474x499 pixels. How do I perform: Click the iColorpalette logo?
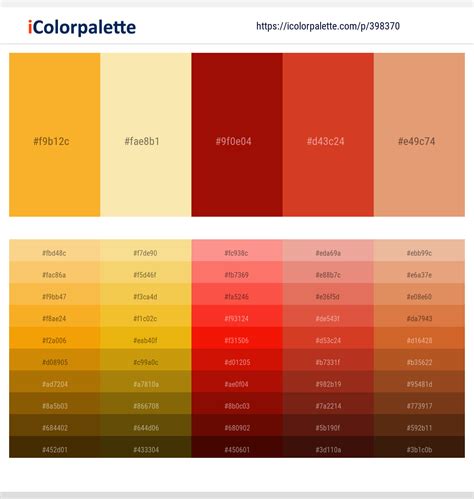82,27
